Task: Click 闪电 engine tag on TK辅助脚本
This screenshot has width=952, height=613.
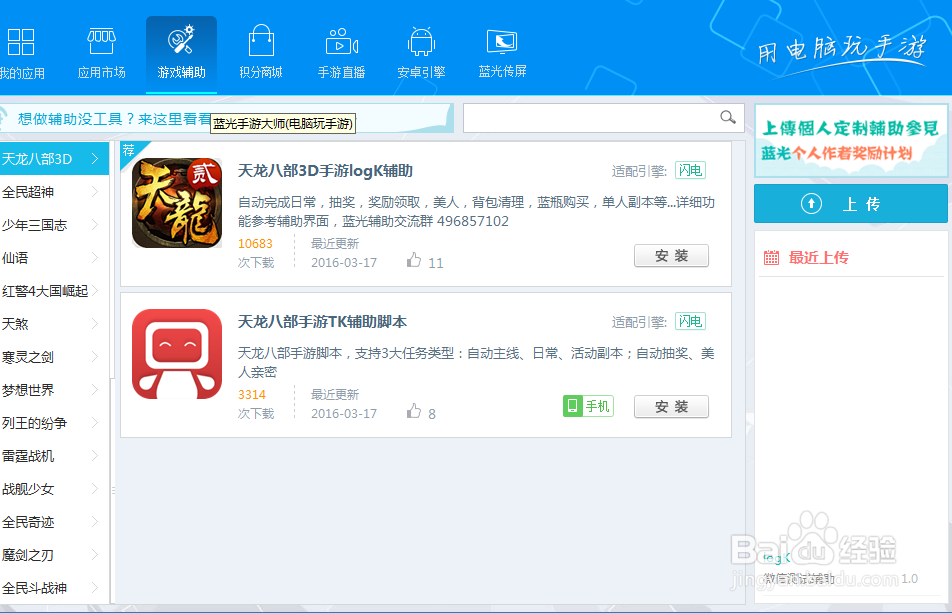Action: tap(690, 321)
